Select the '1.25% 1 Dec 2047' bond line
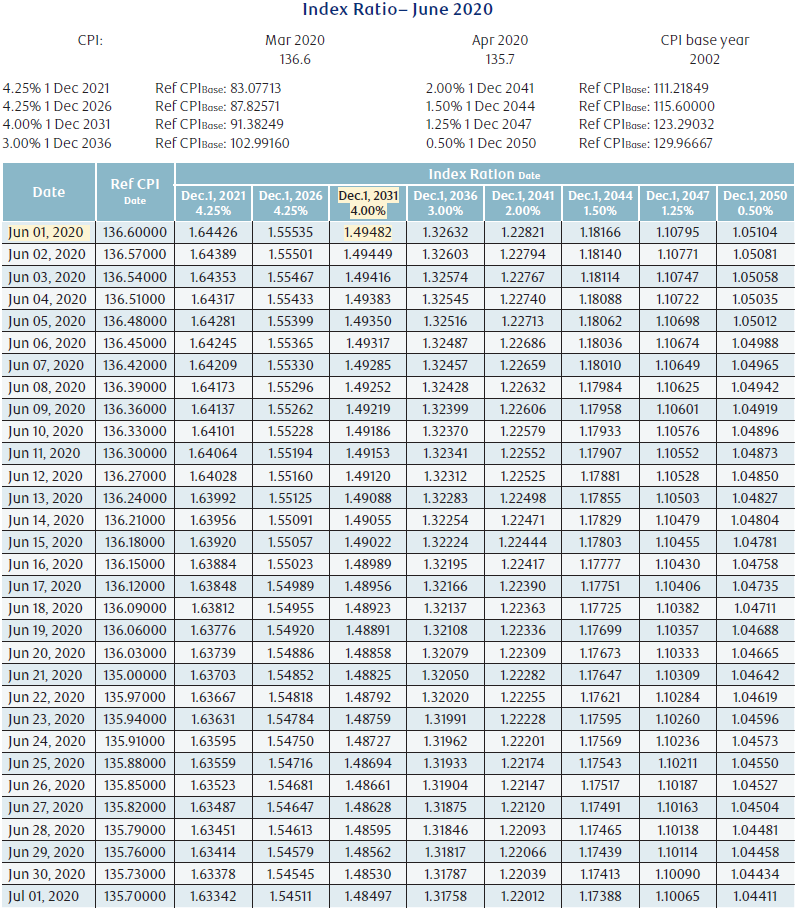The image size is (796, 909). pos(479,124)
